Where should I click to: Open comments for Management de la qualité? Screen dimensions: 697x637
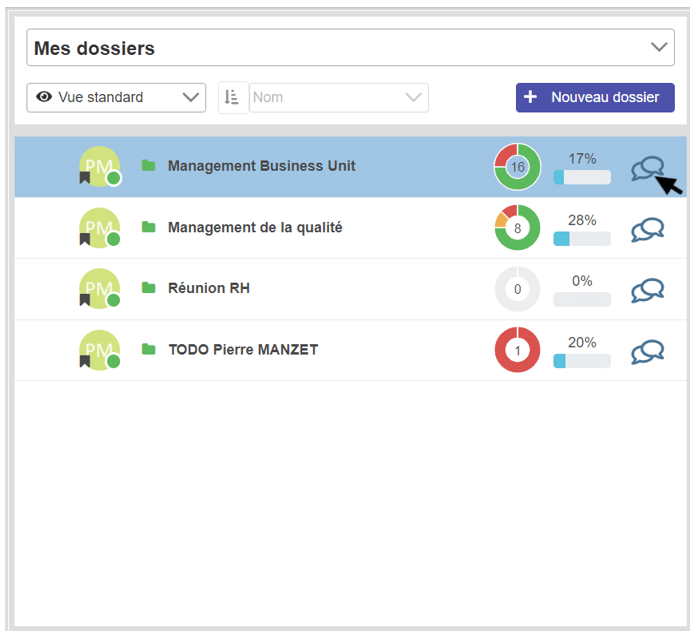click(647, 230)
